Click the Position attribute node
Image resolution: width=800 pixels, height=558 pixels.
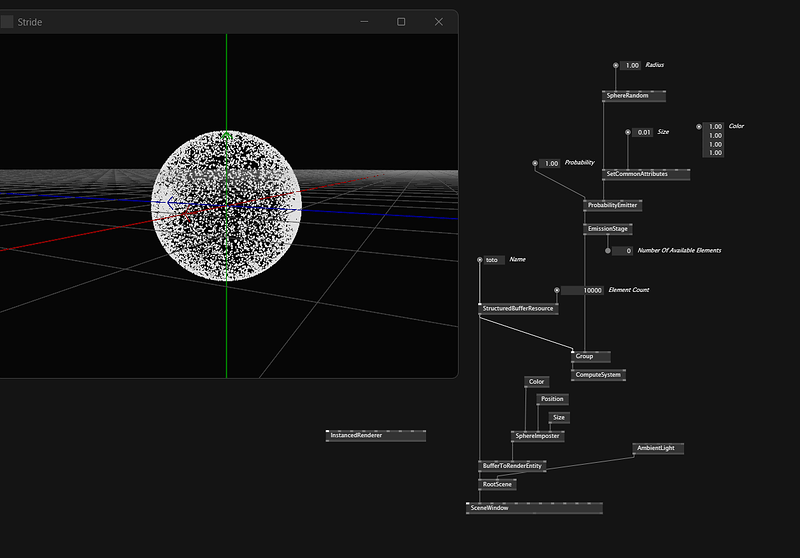[552, 399]
